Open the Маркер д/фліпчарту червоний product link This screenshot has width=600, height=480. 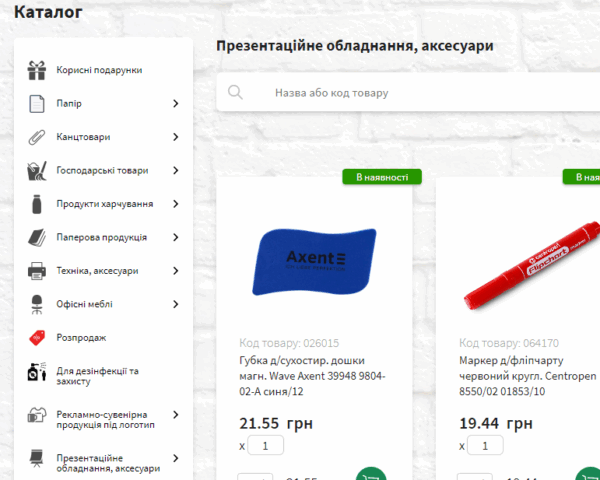(x=528, y=376)
